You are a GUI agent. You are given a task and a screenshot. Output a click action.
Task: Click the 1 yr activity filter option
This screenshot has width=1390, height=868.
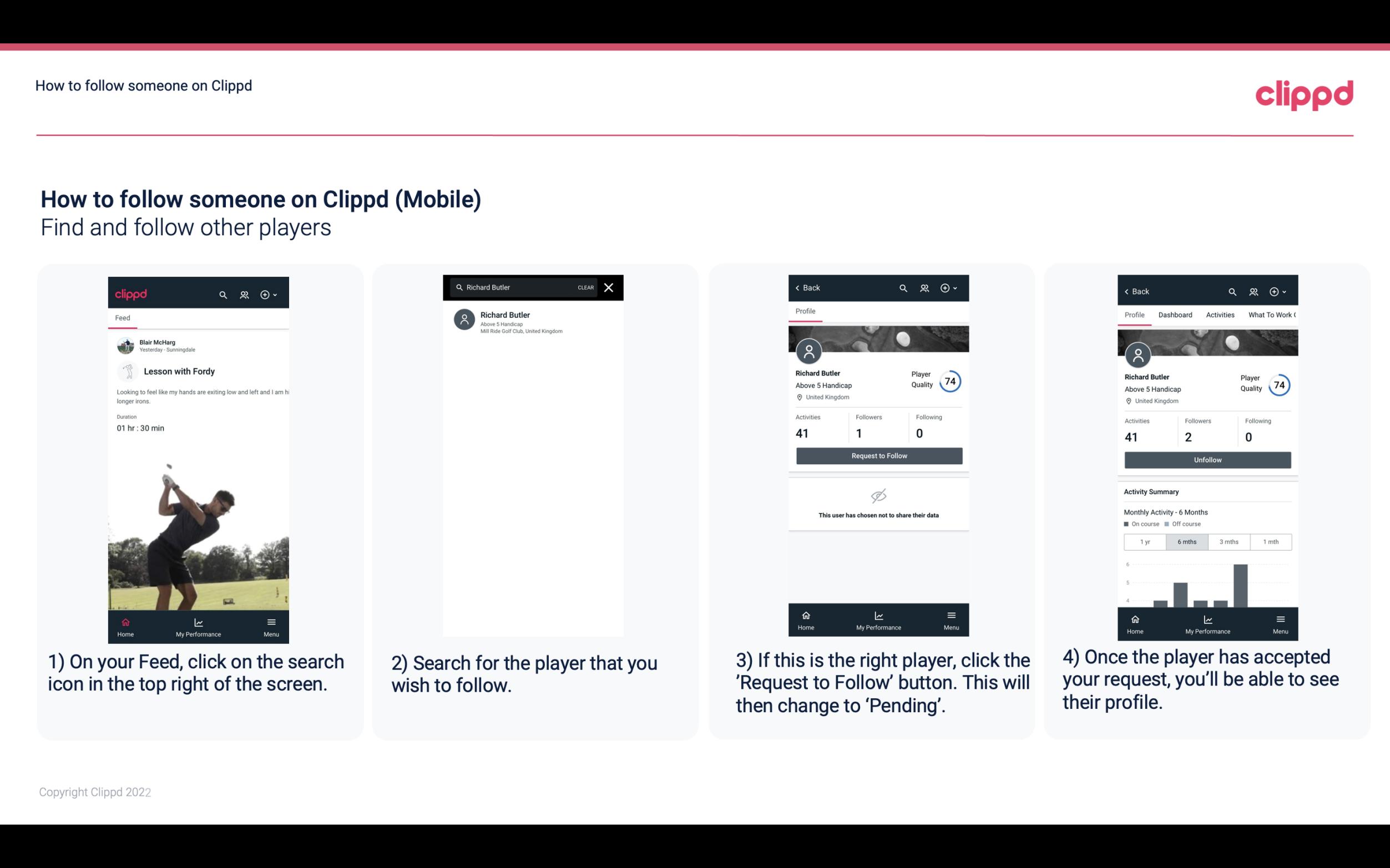tap(1145, 540)
